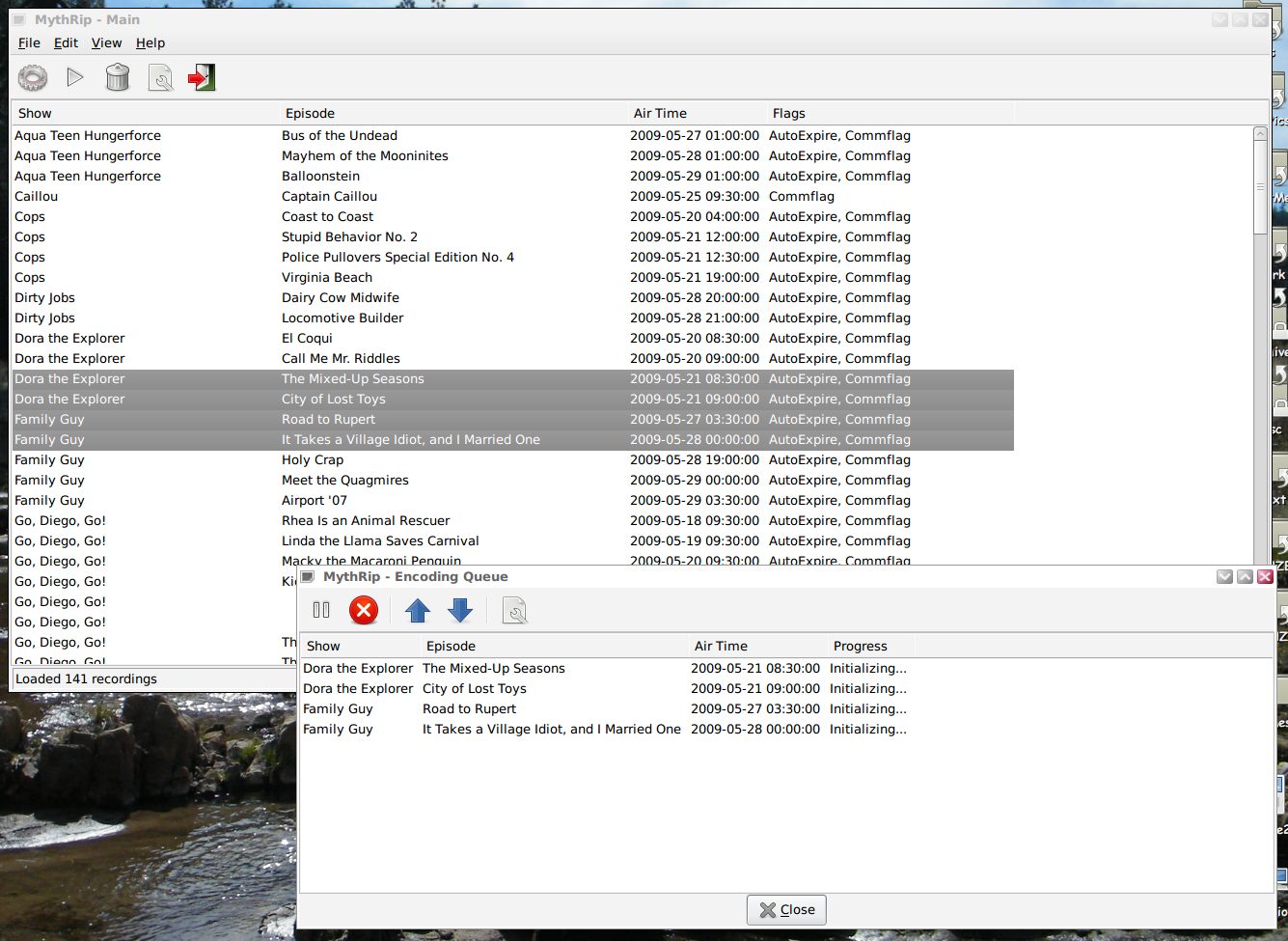Open the Help menu
The height and width of the screenshot is (941, 1288).
(151, 42)
